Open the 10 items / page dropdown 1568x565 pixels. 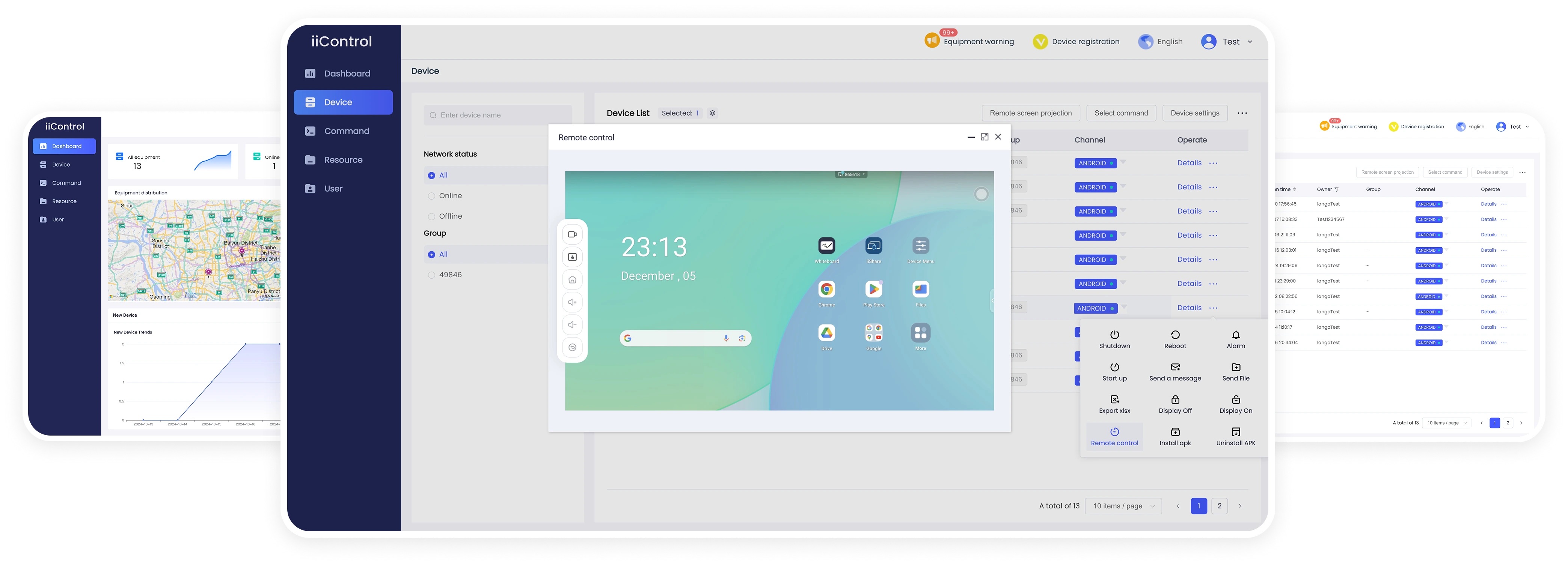[1123, 506]
